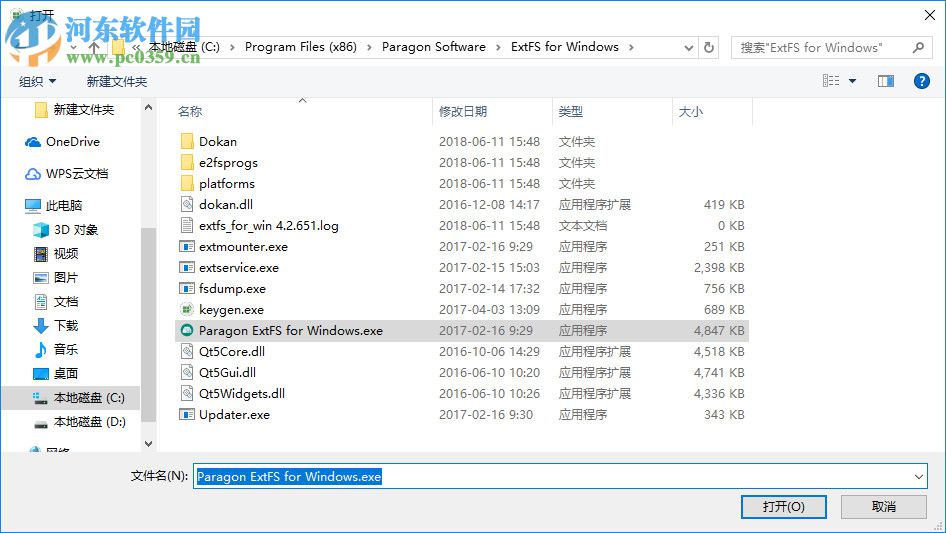This screenshot has height=533, width=946.
Task: Open 视频 folder in sidebar
Action: [56, 254]
